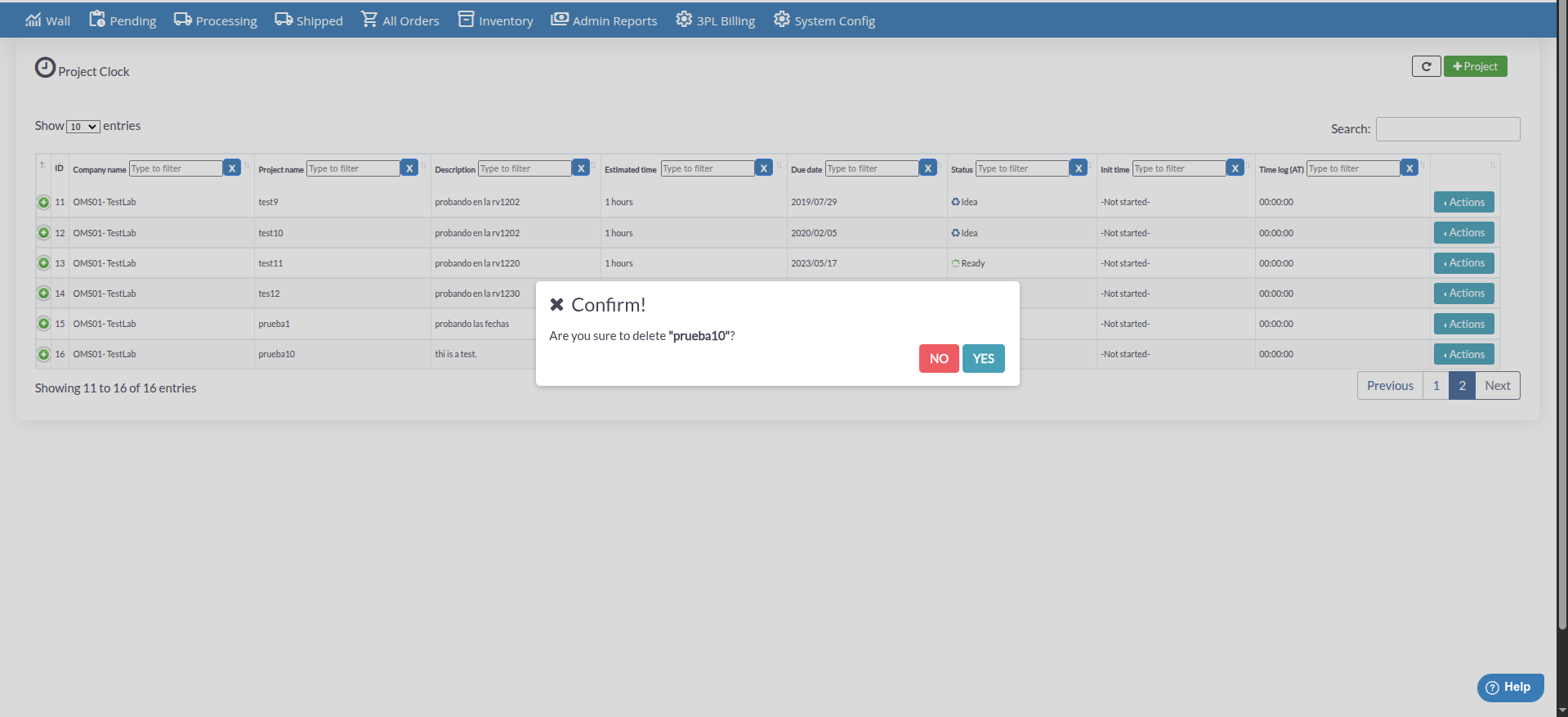
Task: Click the refresh icon beside the Project button
Action: click(x=1426, y=66)
